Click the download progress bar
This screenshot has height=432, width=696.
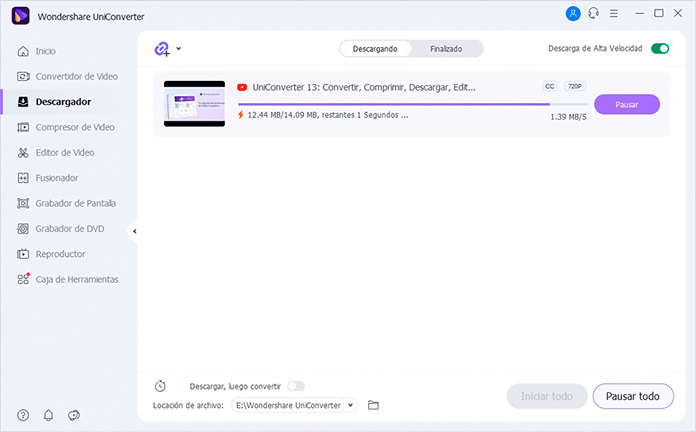click(413, 104)
